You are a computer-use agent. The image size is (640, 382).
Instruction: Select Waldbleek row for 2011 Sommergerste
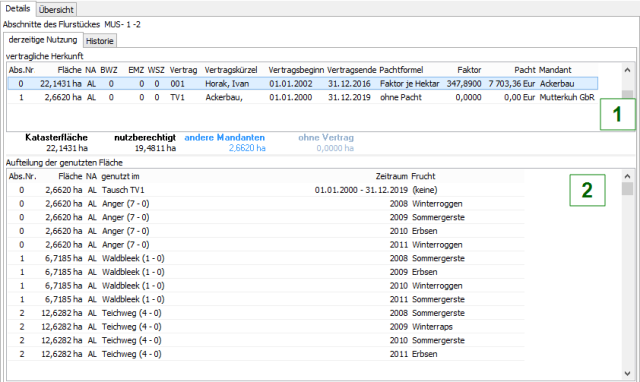coord(266,299)
